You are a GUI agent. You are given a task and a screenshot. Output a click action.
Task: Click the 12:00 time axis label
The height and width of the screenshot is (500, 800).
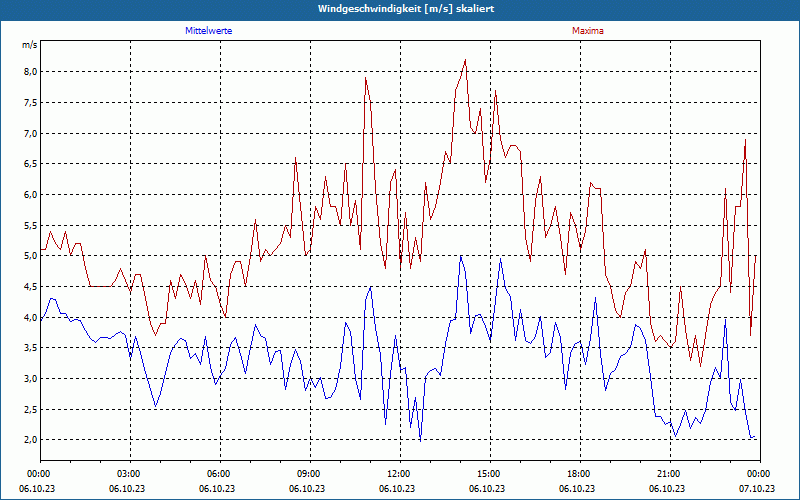point(400,474)
